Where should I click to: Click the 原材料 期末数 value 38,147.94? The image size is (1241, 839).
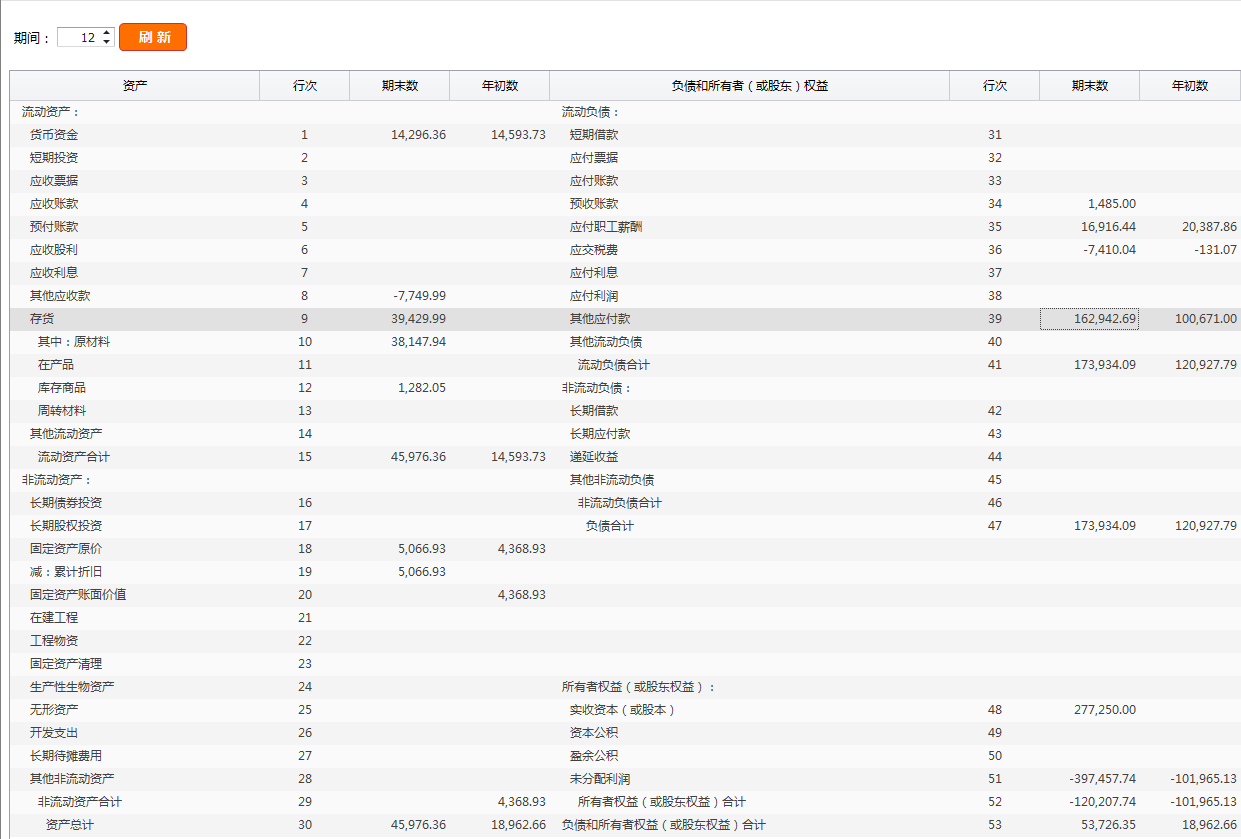tap(421, 342)
